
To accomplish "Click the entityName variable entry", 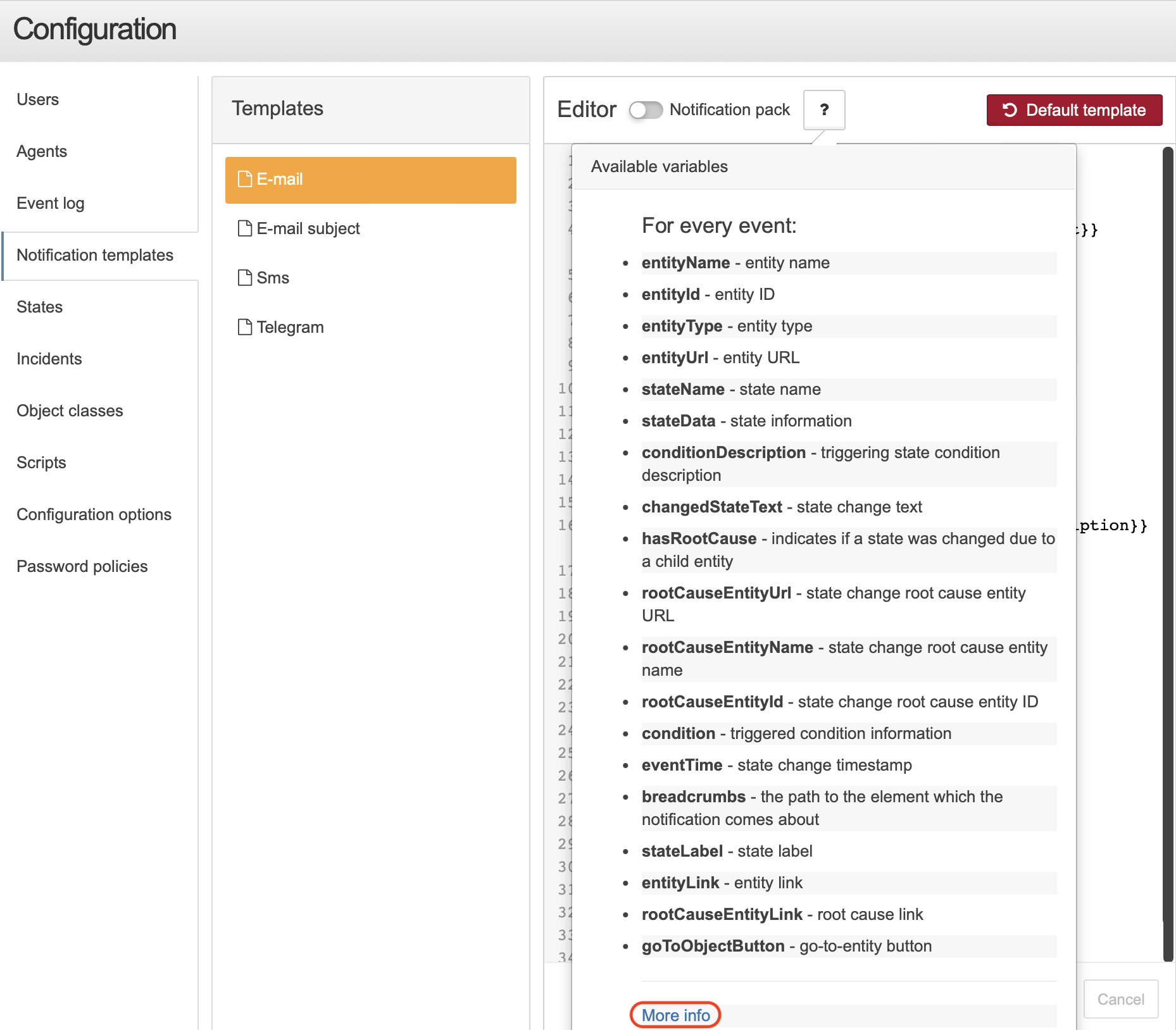I will pyautogui.click(x=849, y=263).
